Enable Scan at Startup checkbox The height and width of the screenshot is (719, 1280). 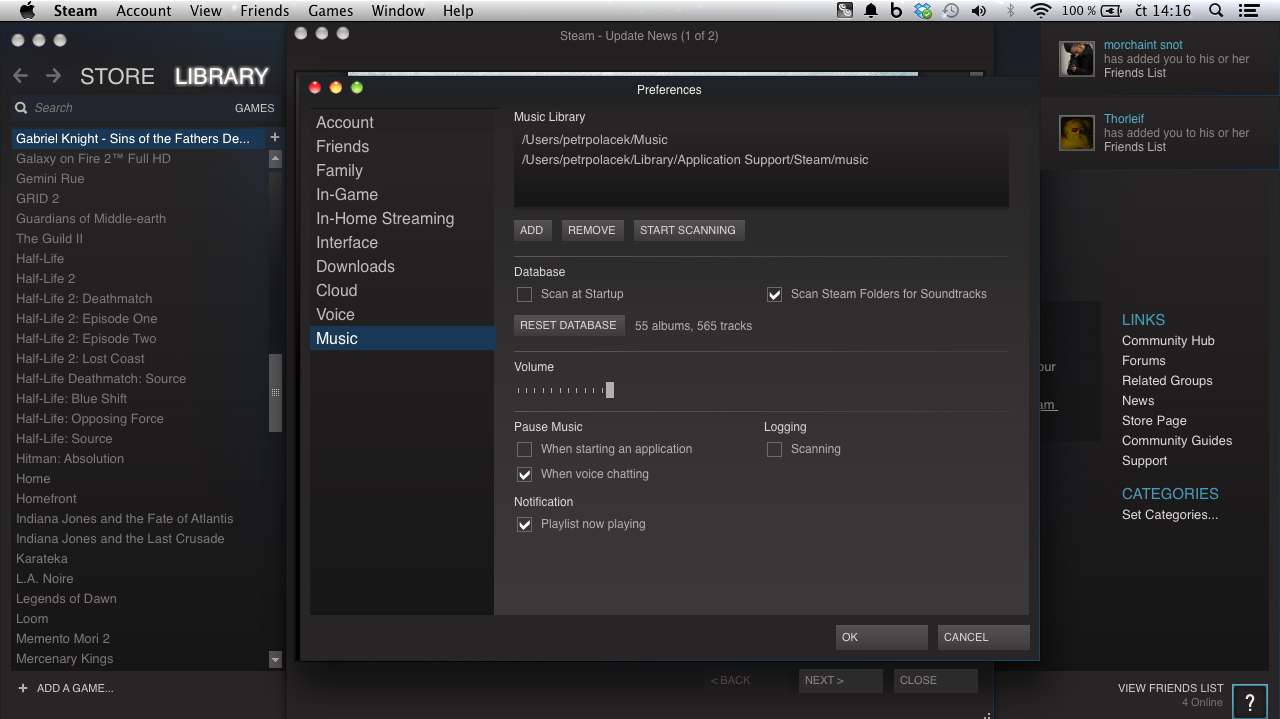524,294
